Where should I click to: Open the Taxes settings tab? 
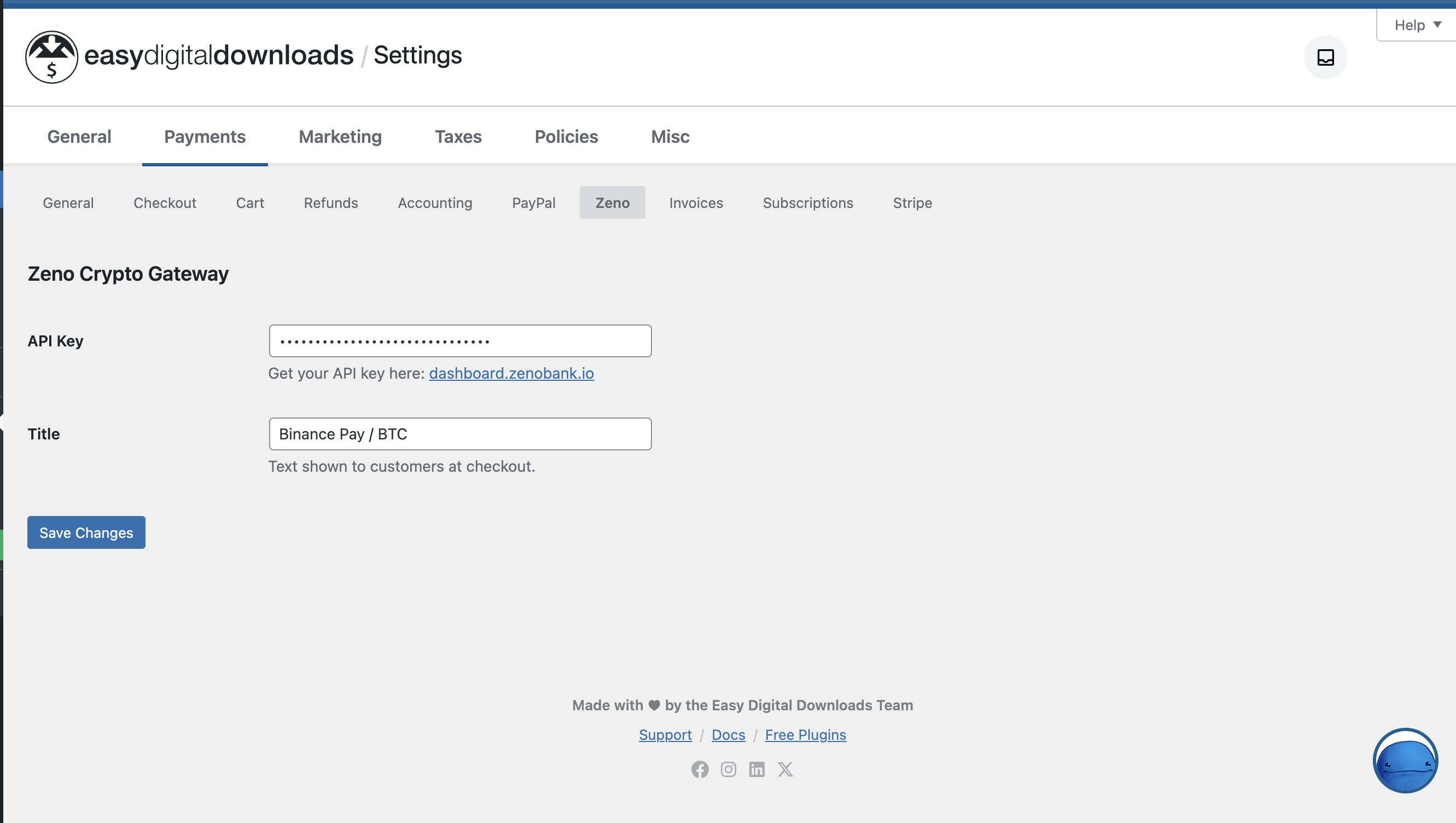(458, 136)
